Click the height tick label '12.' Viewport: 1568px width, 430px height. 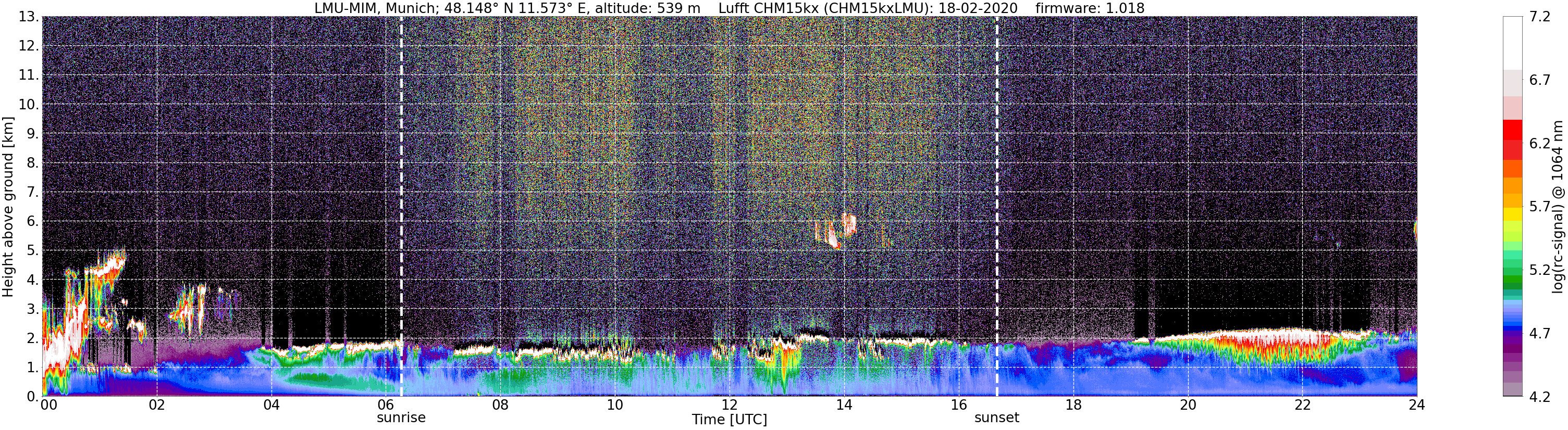point(28,46)
